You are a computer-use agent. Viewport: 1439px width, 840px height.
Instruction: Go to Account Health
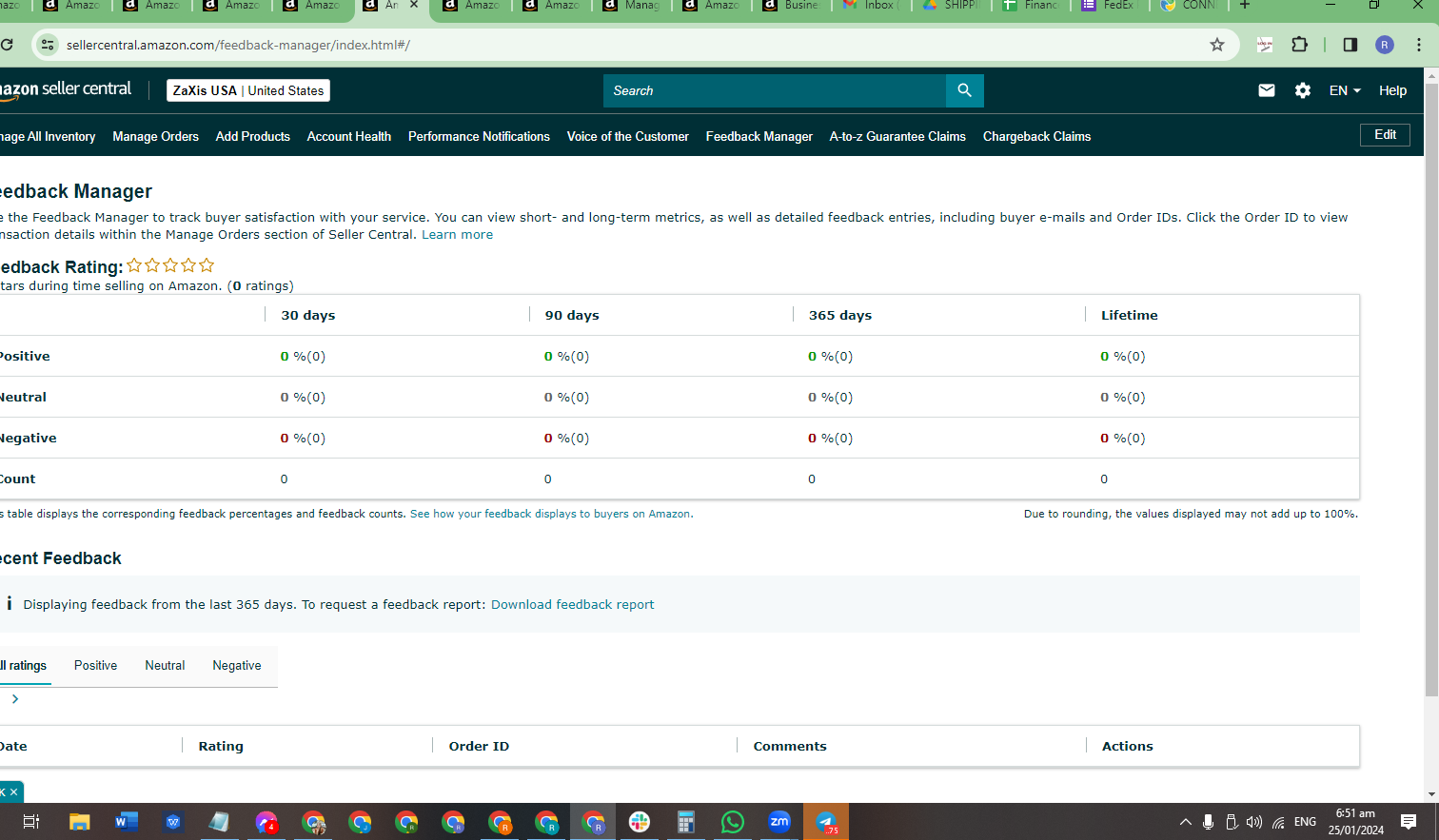[349, 136]
